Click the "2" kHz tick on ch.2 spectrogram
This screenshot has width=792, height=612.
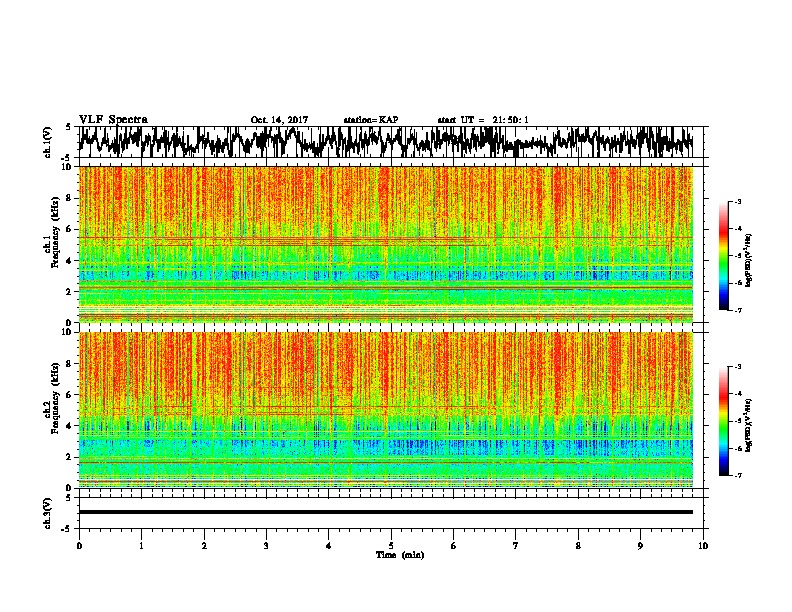coord(70,457)
